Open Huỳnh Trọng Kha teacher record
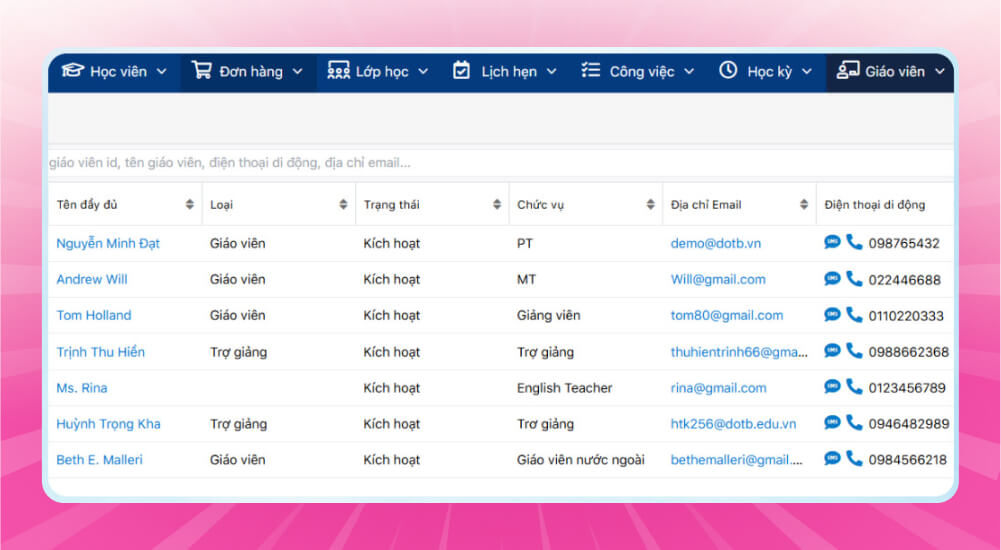The width and height of the screenshot is (1001, 550). [109, 424]
